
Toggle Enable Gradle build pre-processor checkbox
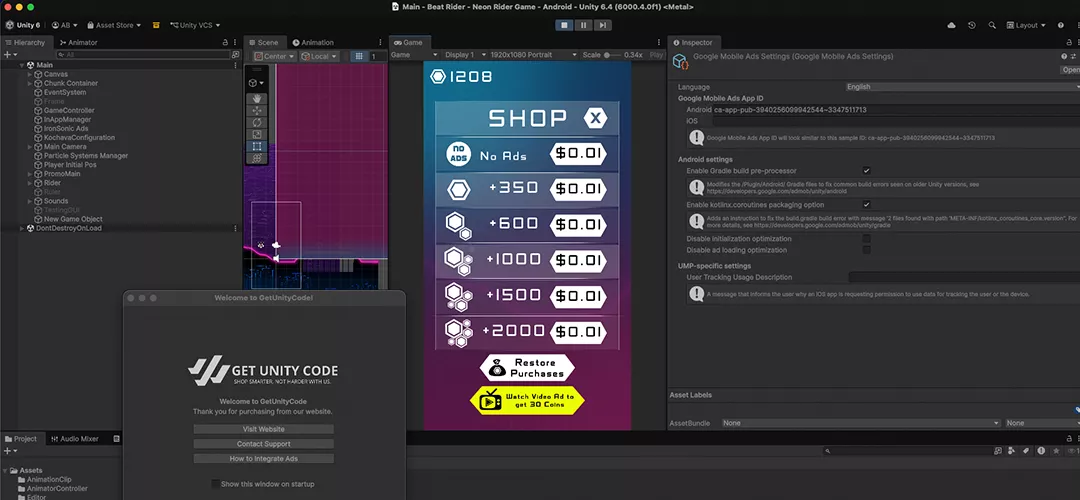(866, 171)
